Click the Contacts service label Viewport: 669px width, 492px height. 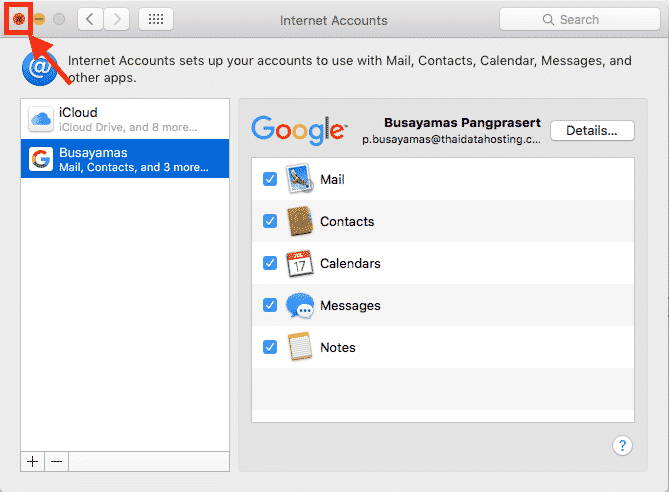[x=347, y=221]
